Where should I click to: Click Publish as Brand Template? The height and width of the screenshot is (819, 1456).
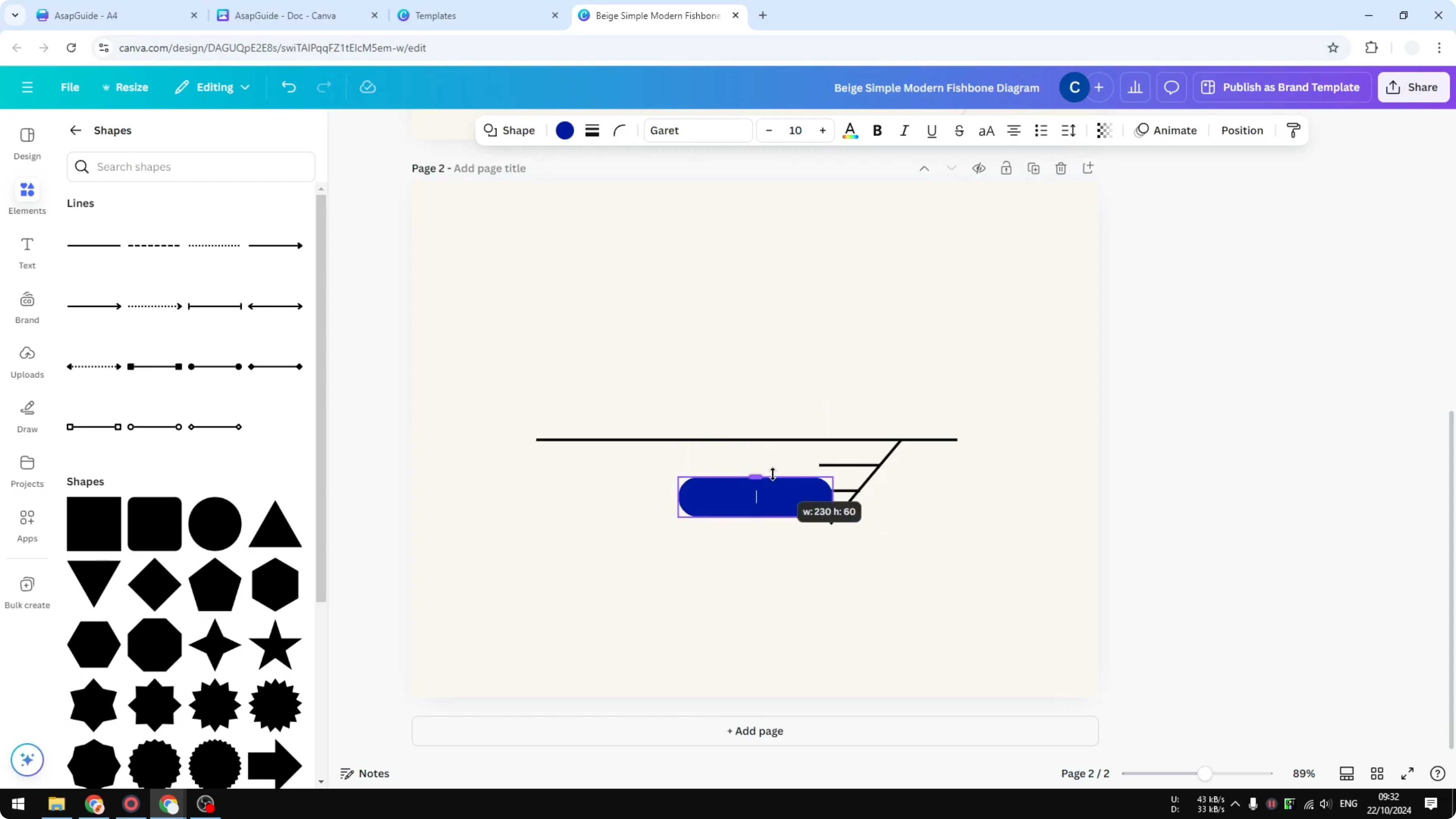pyautogui.click(x=1282, y=87)
